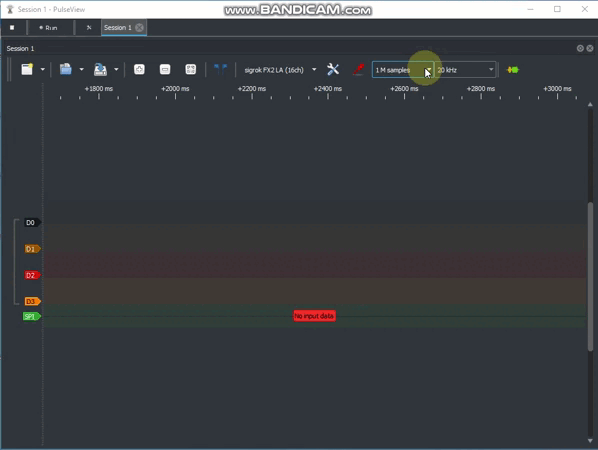This screenshot has width=598, height=450.
Task: Click the stop square icon in the tab bar
Action: [12, 27]
